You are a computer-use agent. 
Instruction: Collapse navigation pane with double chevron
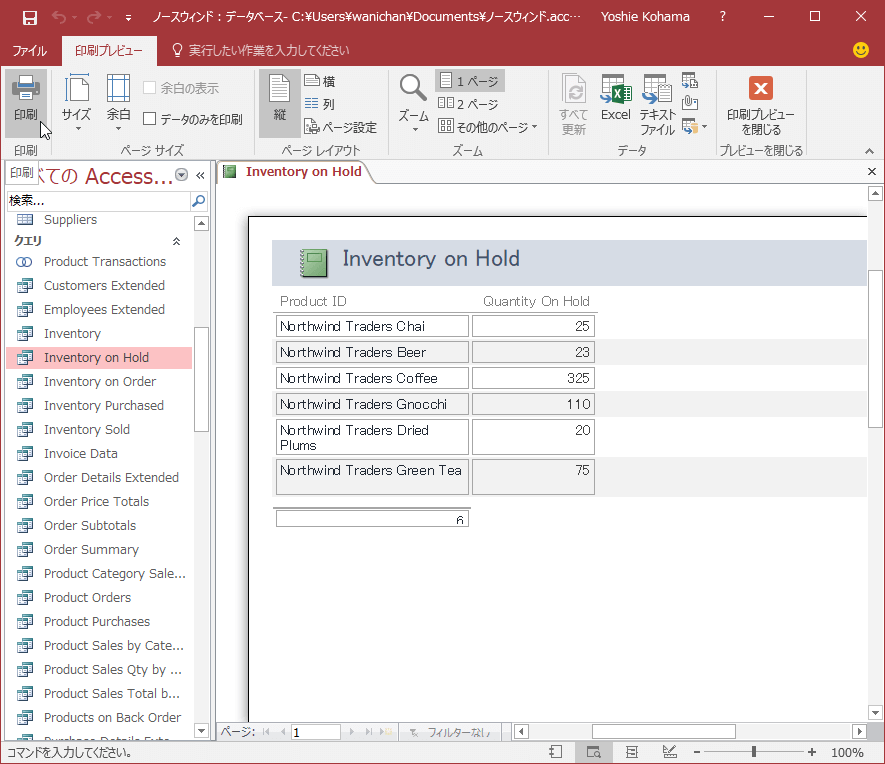(200, 175)
